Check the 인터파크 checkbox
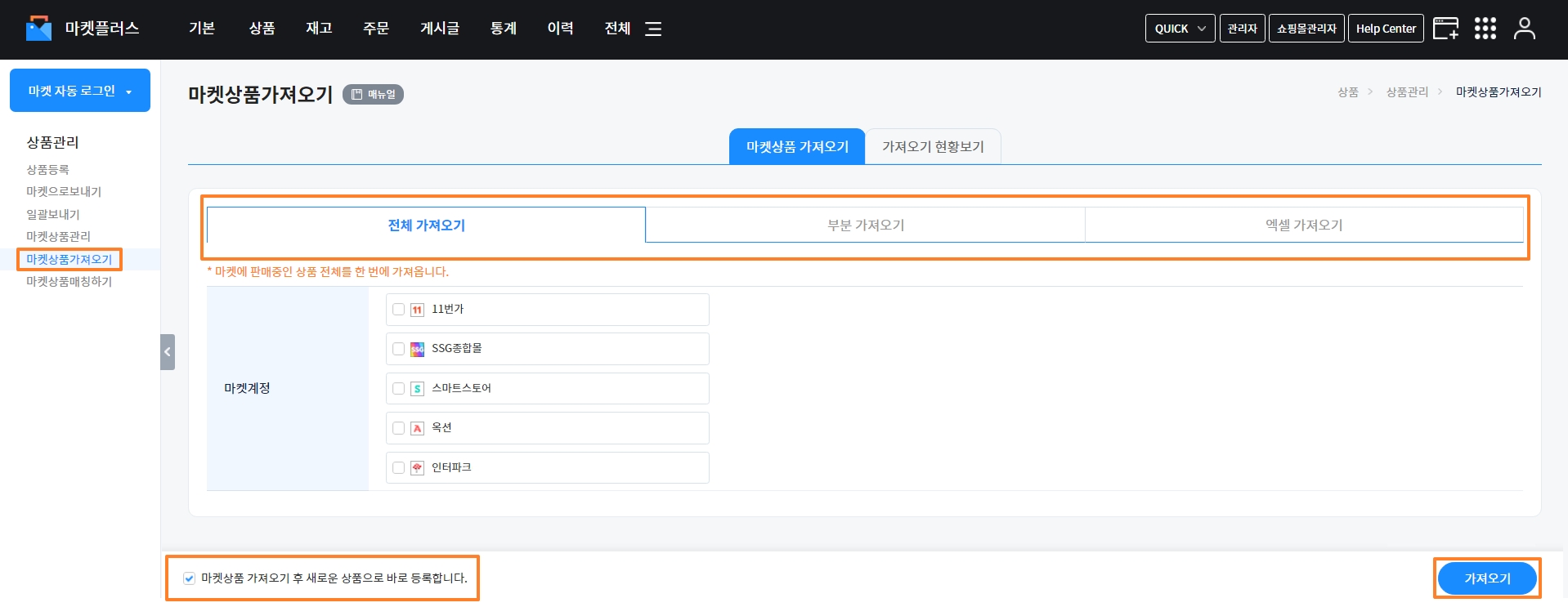 coord(399,468)
